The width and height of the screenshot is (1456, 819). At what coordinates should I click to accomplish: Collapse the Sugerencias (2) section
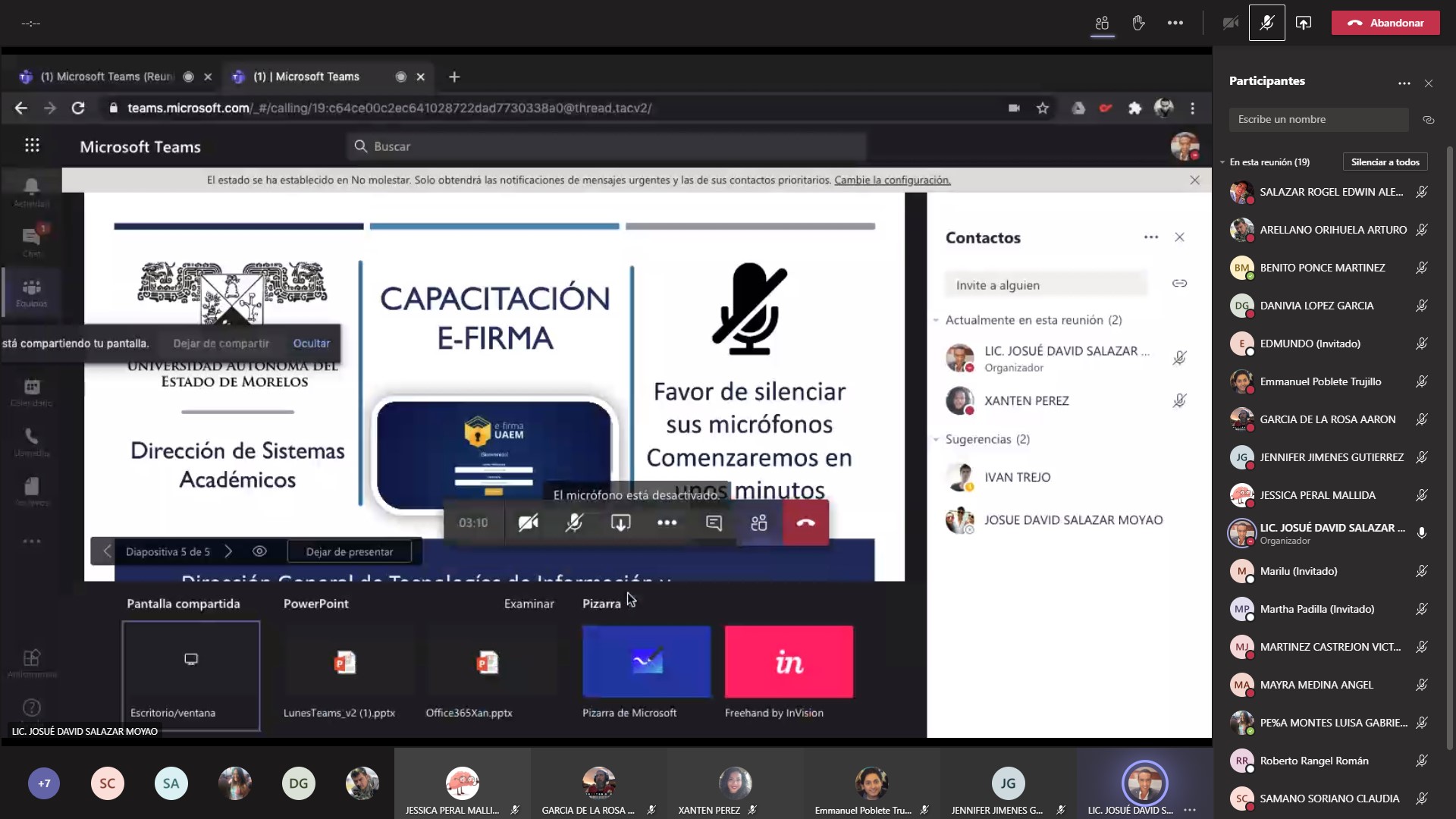pos(936,439)
